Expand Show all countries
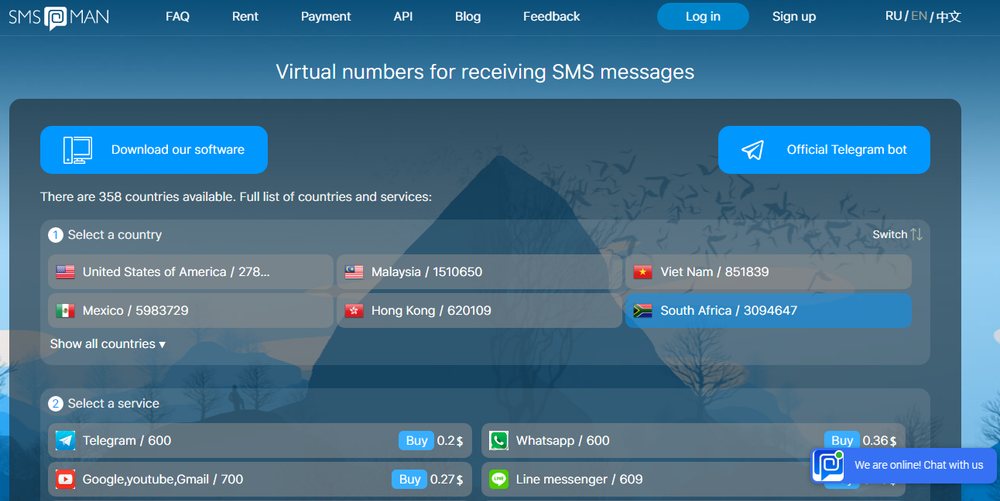The height and width of the screenshot is (501, 1000). (x=108, y=344)
